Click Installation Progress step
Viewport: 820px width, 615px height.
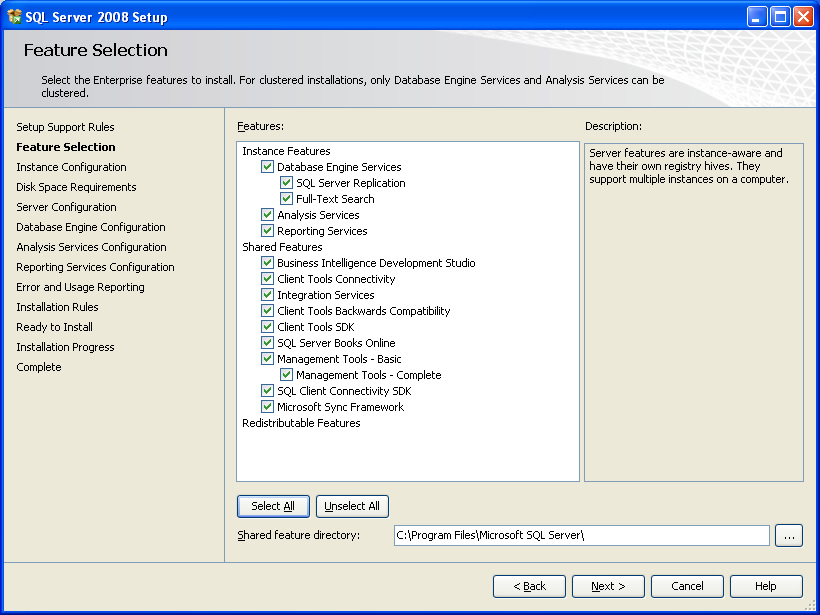pos(65,347)
